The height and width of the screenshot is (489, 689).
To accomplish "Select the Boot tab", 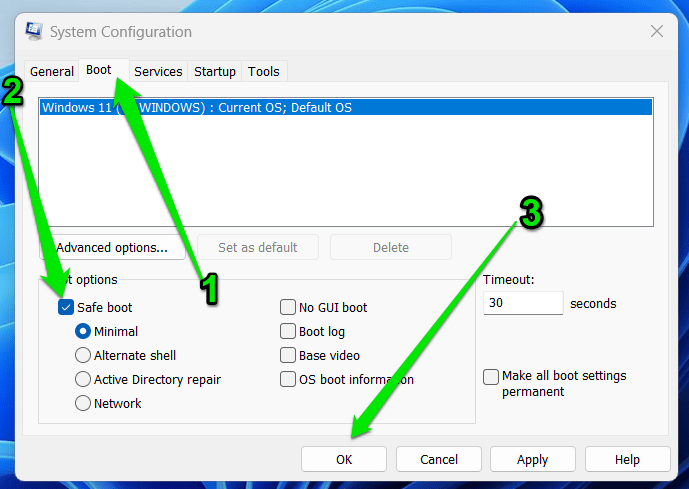I will point(104,70).
